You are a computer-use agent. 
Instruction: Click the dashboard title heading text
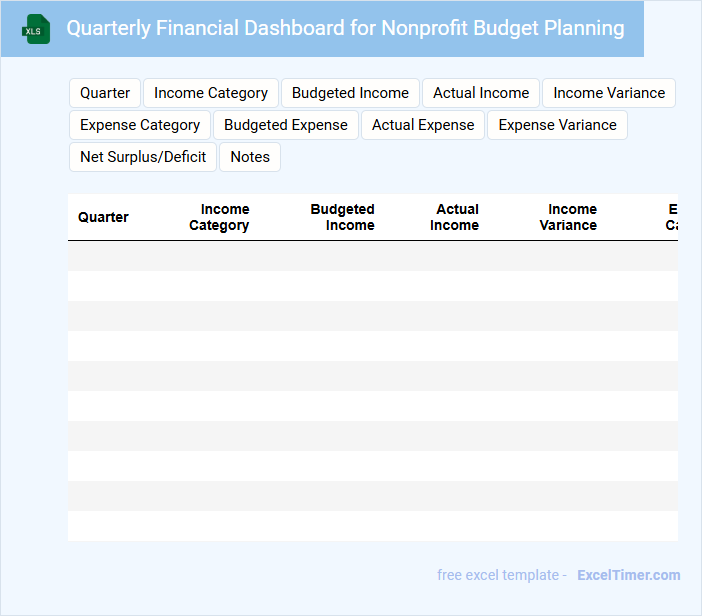(345, 28)
